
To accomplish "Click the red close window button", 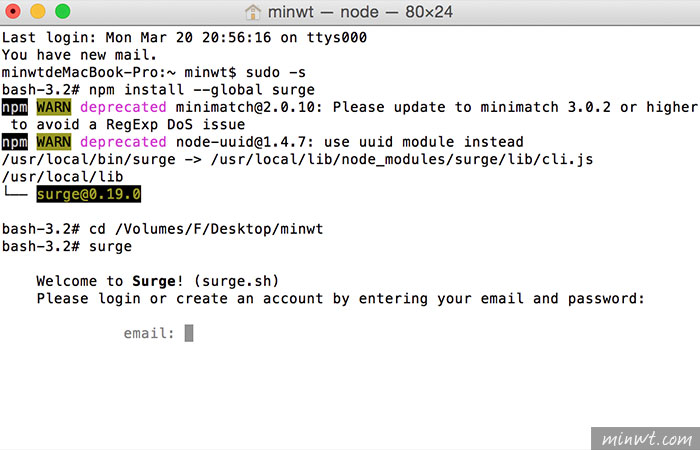I will click(13, 11).
